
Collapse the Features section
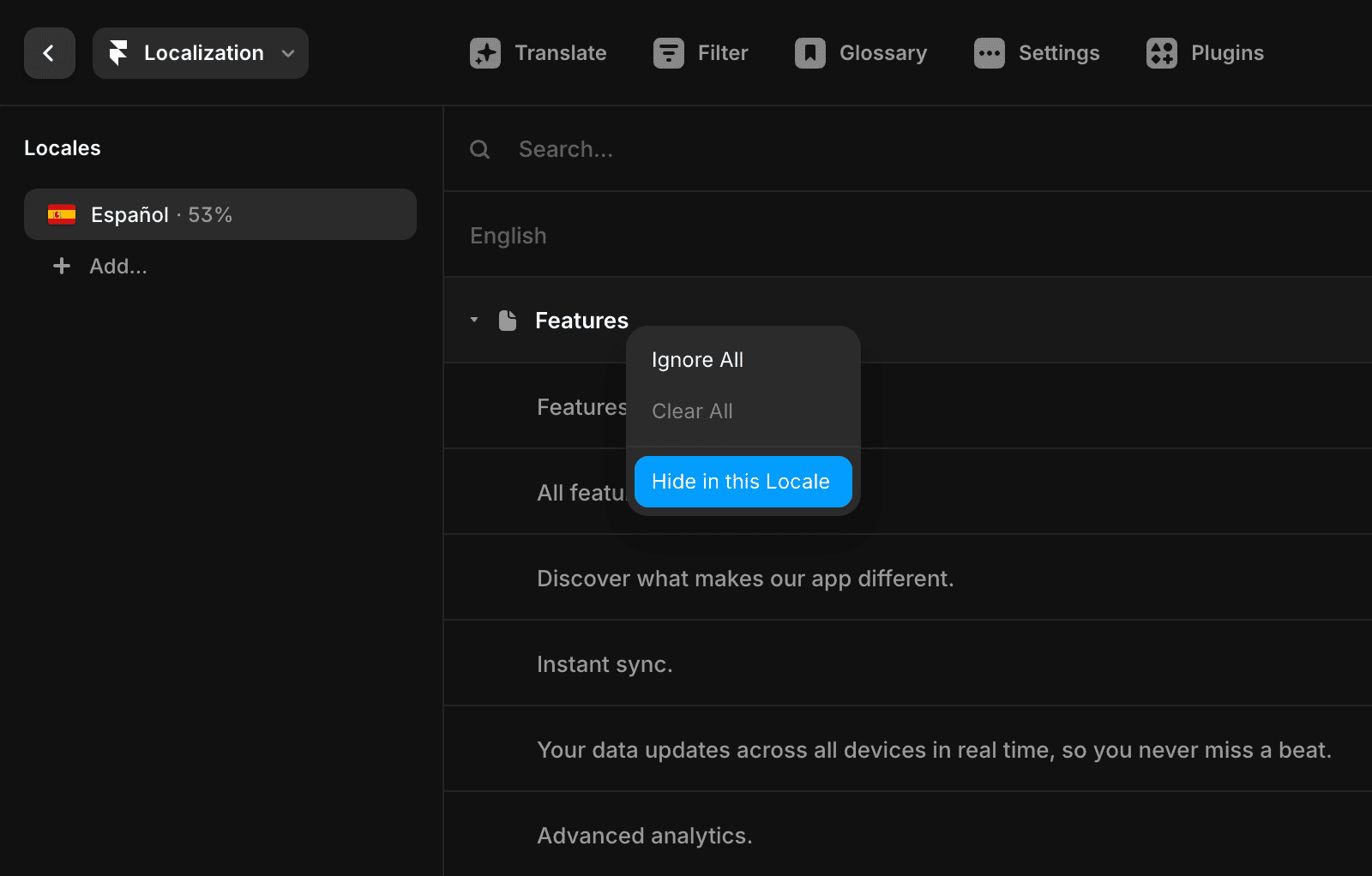tap(473, 319)
